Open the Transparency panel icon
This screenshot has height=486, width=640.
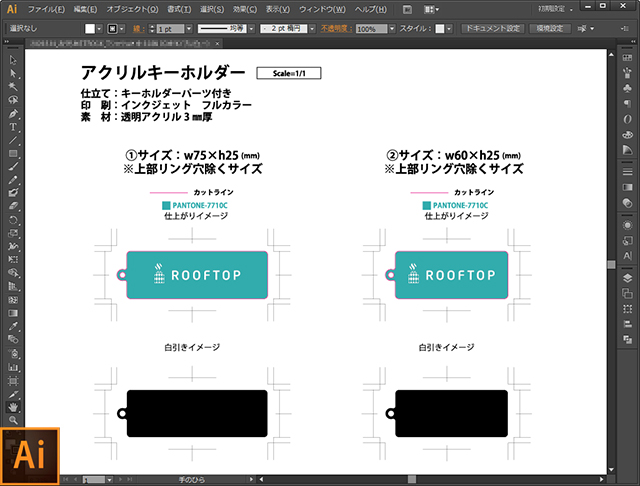pyautogui.click(x=628, y=203)
